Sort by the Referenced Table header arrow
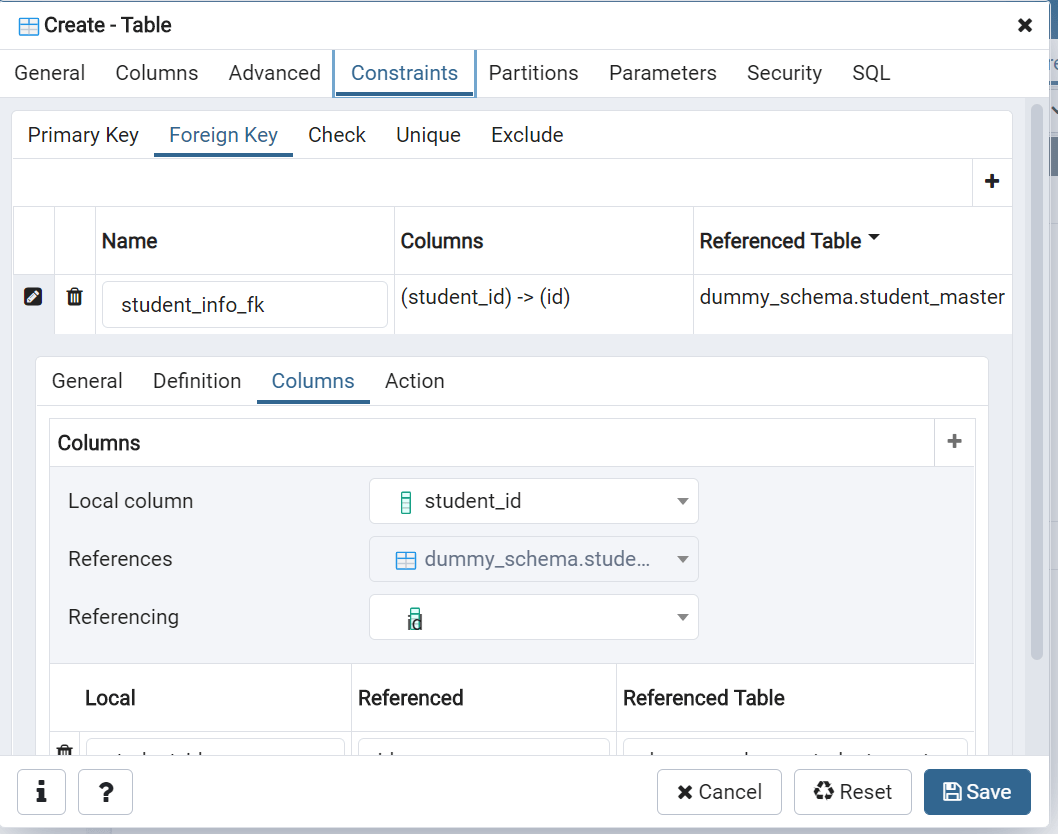Screen dimensions: 1058x834 click(874, 239)
